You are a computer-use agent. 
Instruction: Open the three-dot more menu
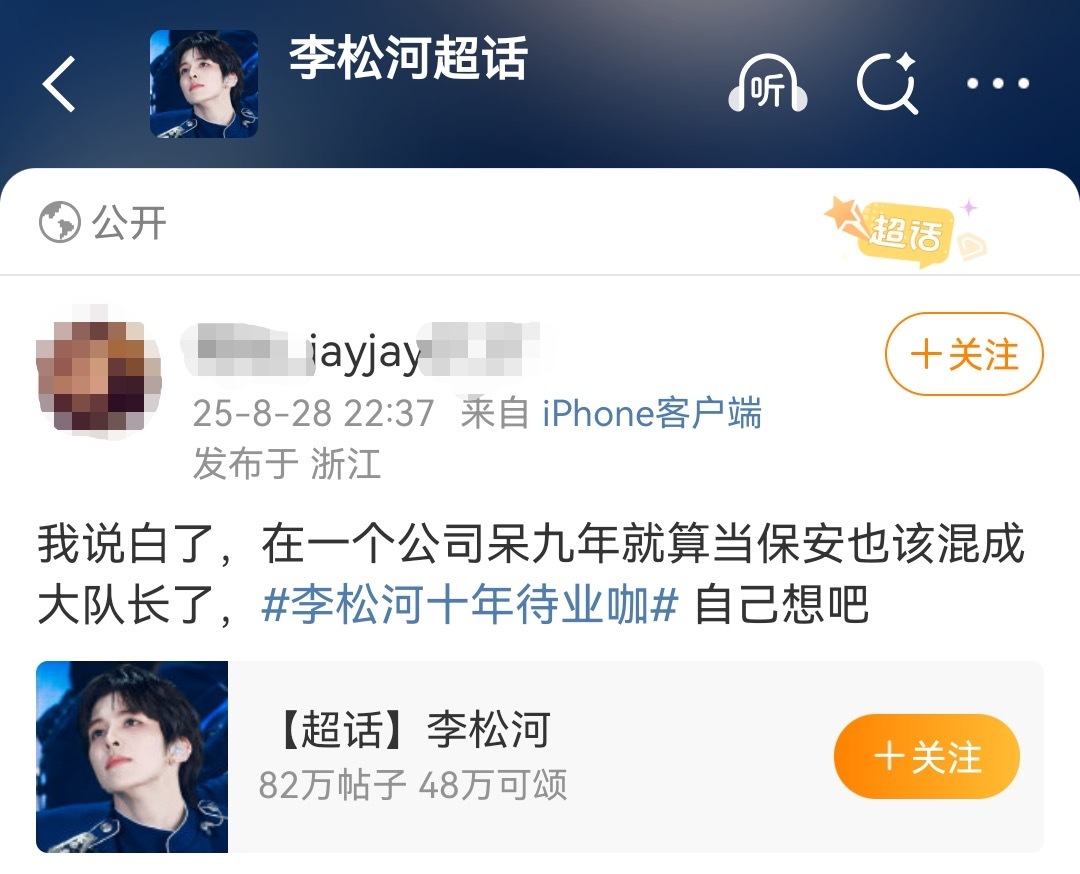click(997, 83)
